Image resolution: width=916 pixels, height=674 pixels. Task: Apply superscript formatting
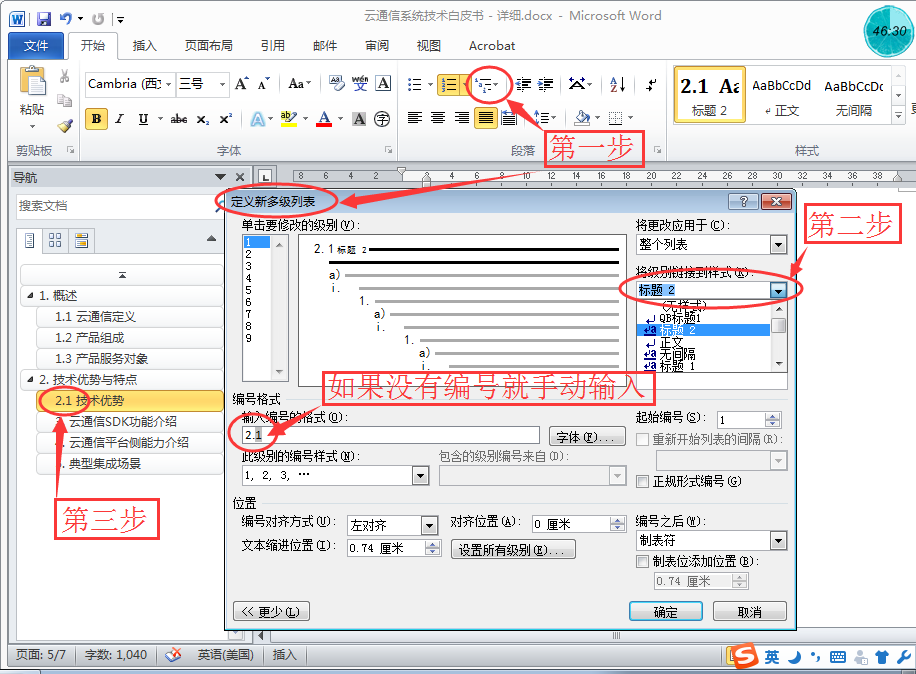(225, 119)
